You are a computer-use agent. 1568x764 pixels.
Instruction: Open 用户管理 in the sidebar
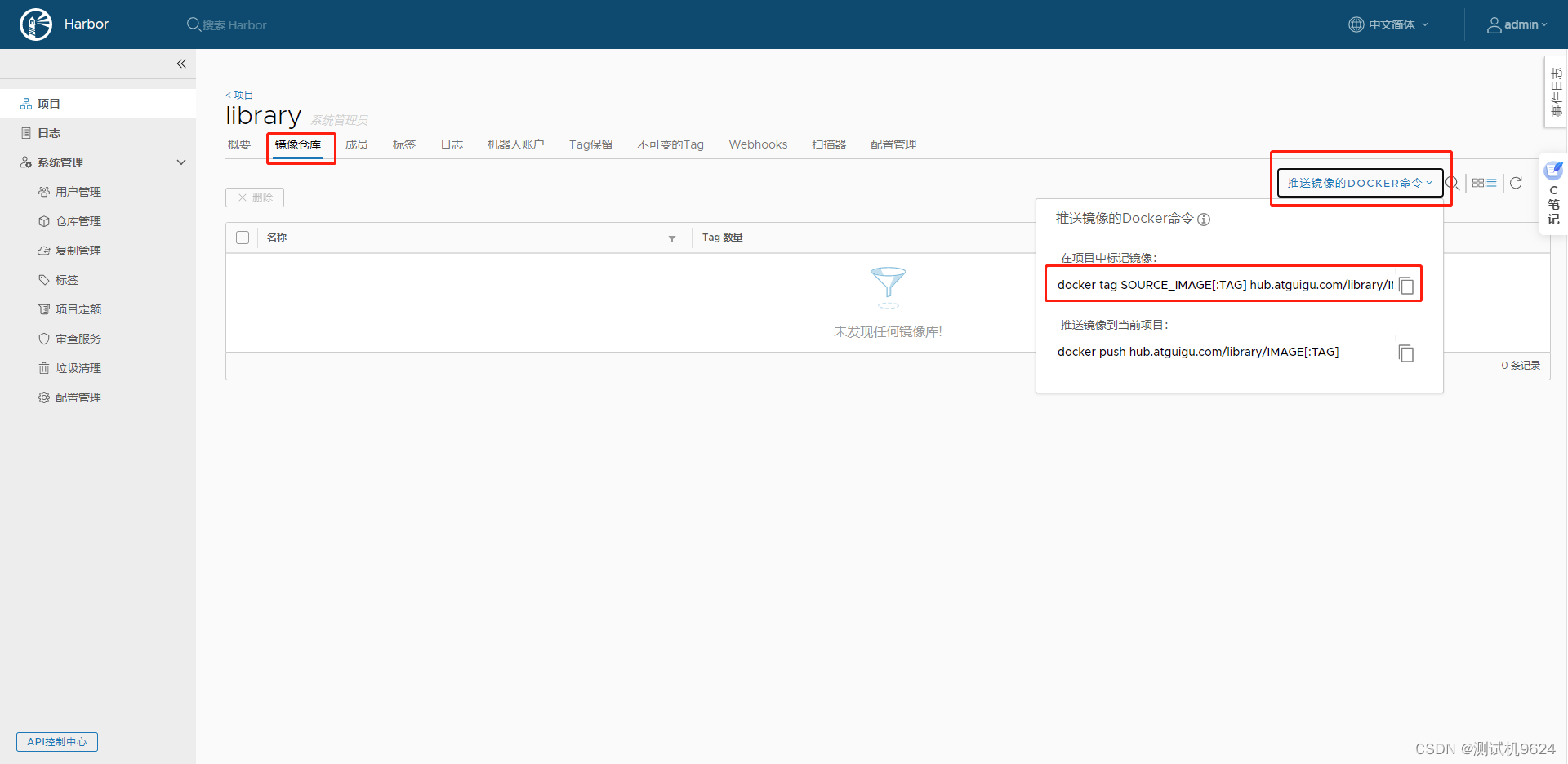pyautogui.click(x=78, y=192)
